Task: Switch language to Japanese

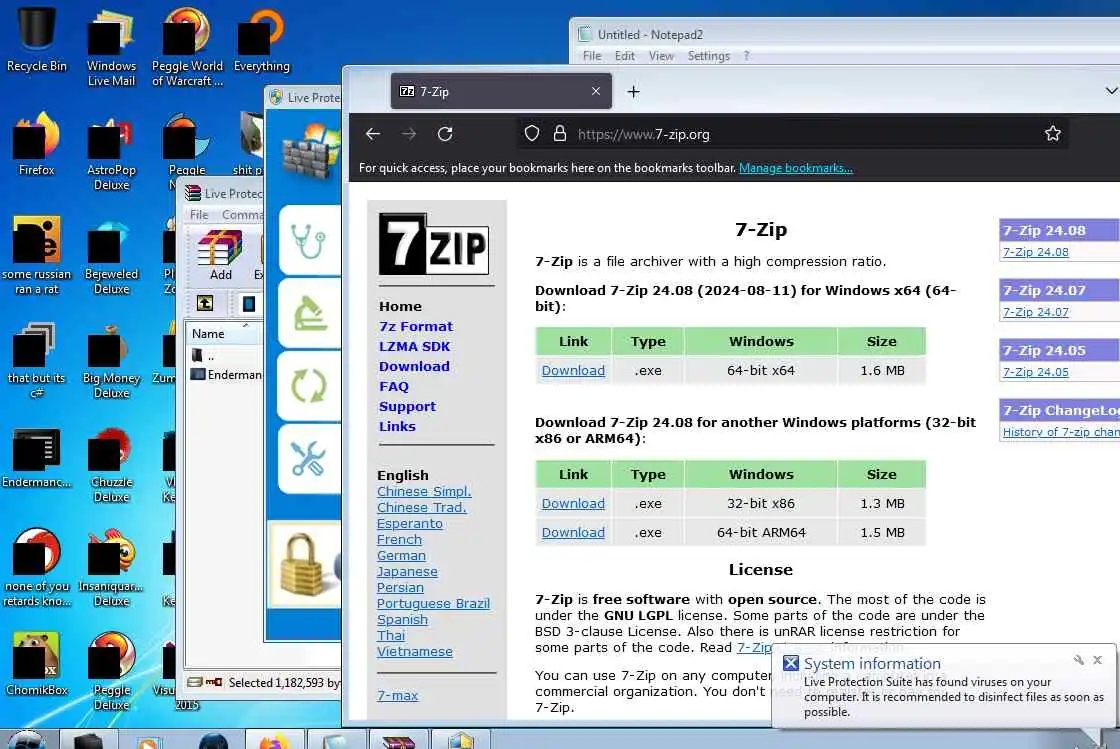Action: [x=407, y=571]
